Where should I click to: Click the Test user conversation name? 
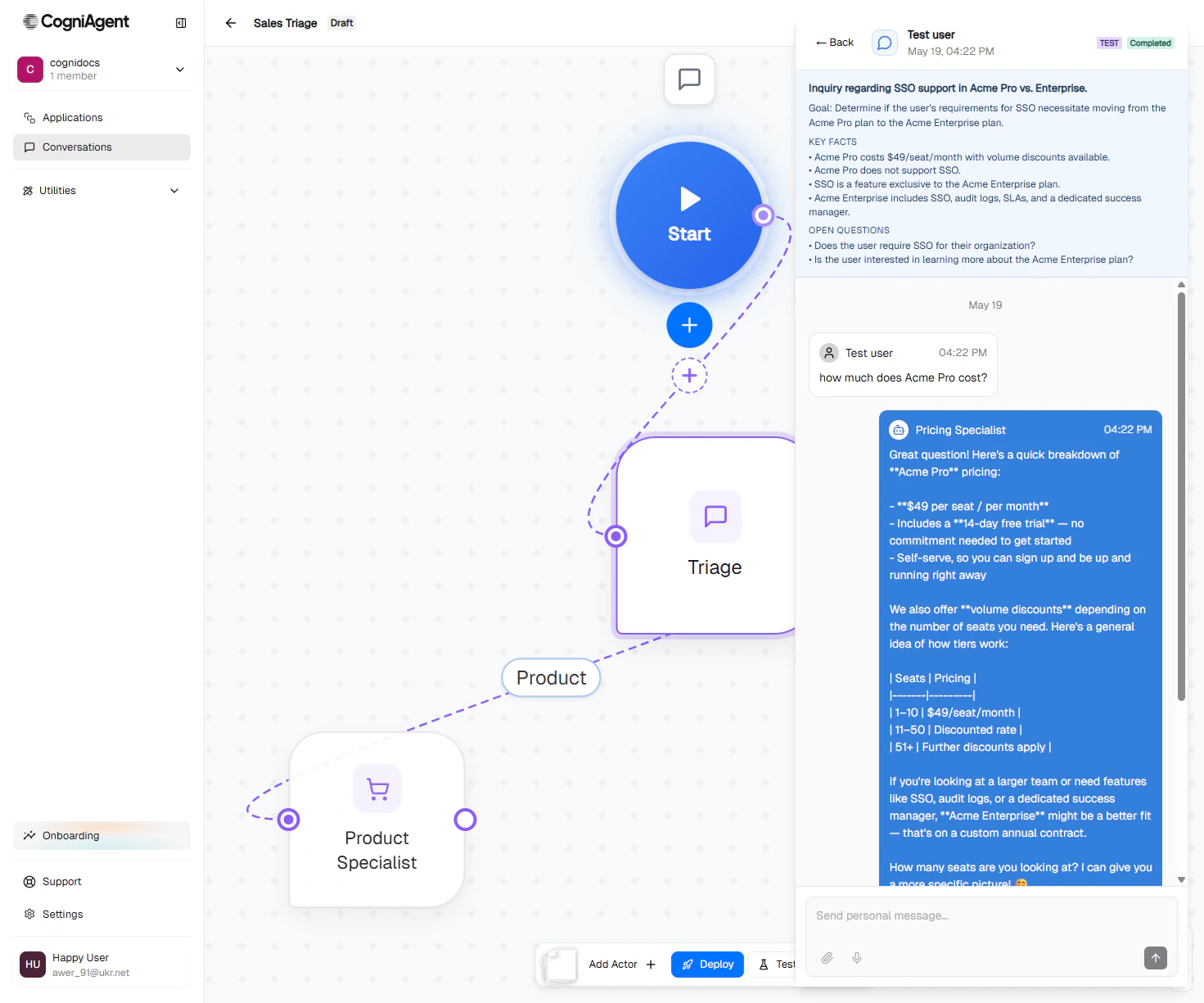(x=931, y=34)
